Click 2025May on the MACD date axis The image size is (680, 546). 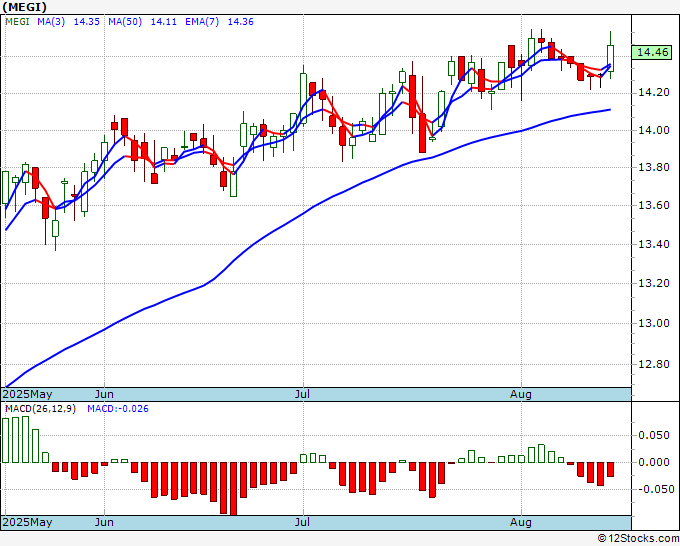pos(28,522)
